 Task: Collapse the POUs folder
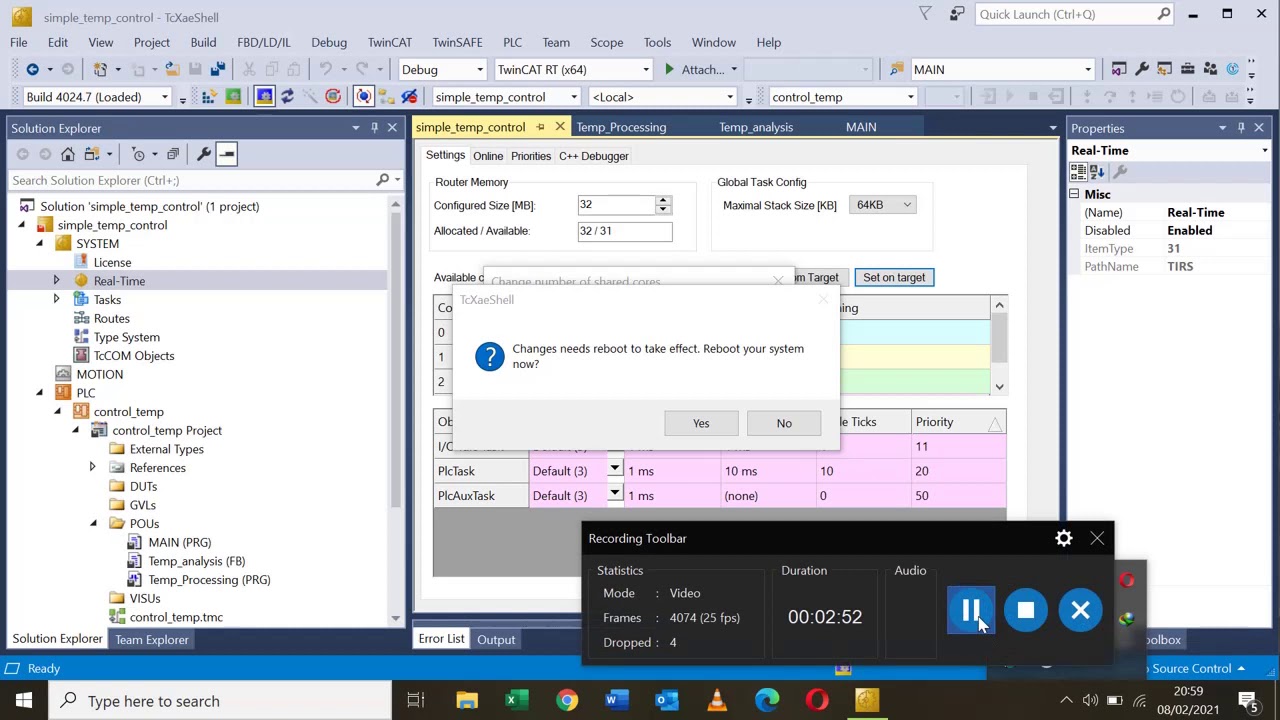pyautogui.click(x=93, y=524)
